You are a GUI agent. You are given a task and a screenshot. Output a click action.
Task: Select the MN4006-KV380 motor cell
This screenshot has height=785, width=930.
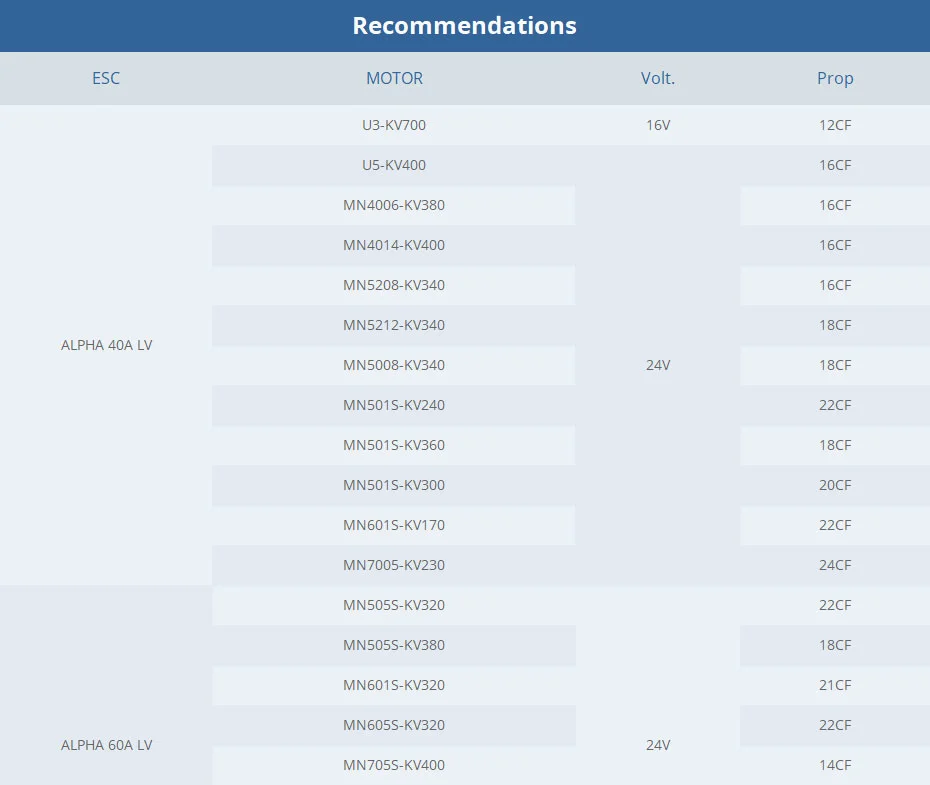coord(394,205)
